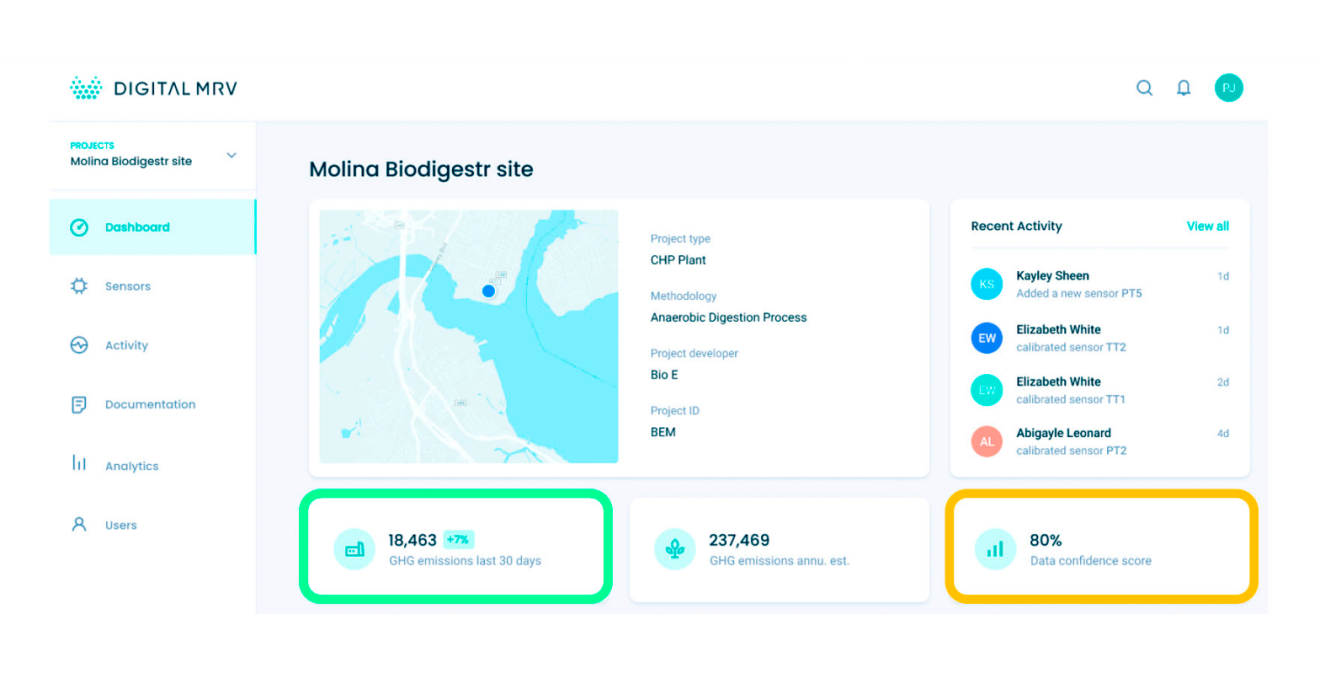Click the Dashboard gauge icon
This screenshot has width=1320, height=673.
click(x=79, y=227)
